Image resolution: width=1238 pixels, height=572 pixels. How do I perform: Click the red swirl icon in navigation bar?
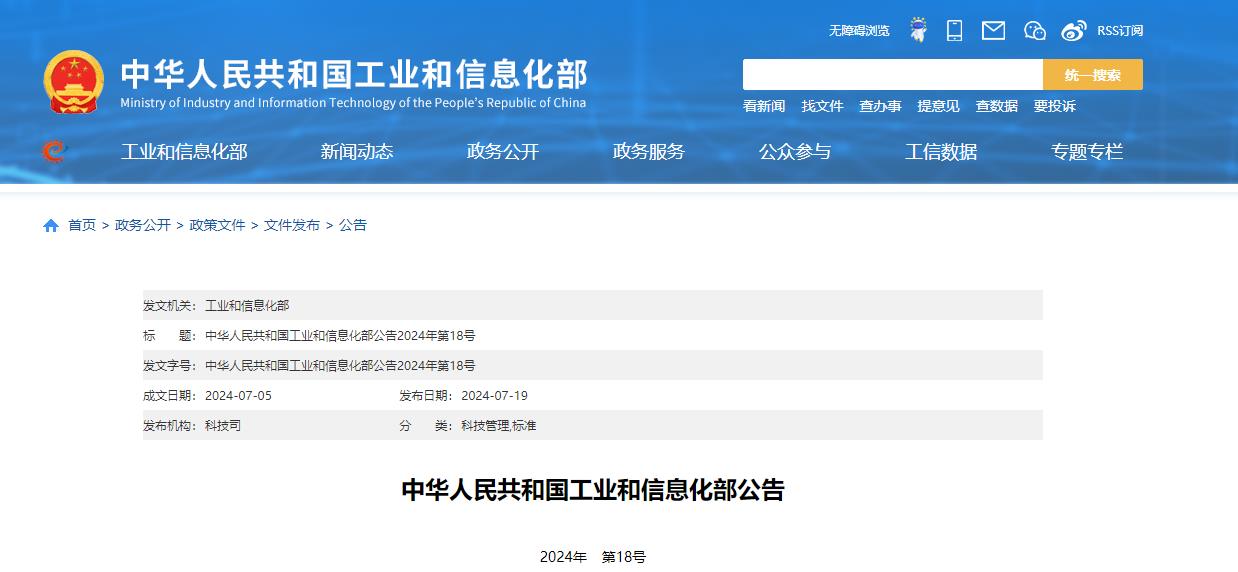pos(54,152)
